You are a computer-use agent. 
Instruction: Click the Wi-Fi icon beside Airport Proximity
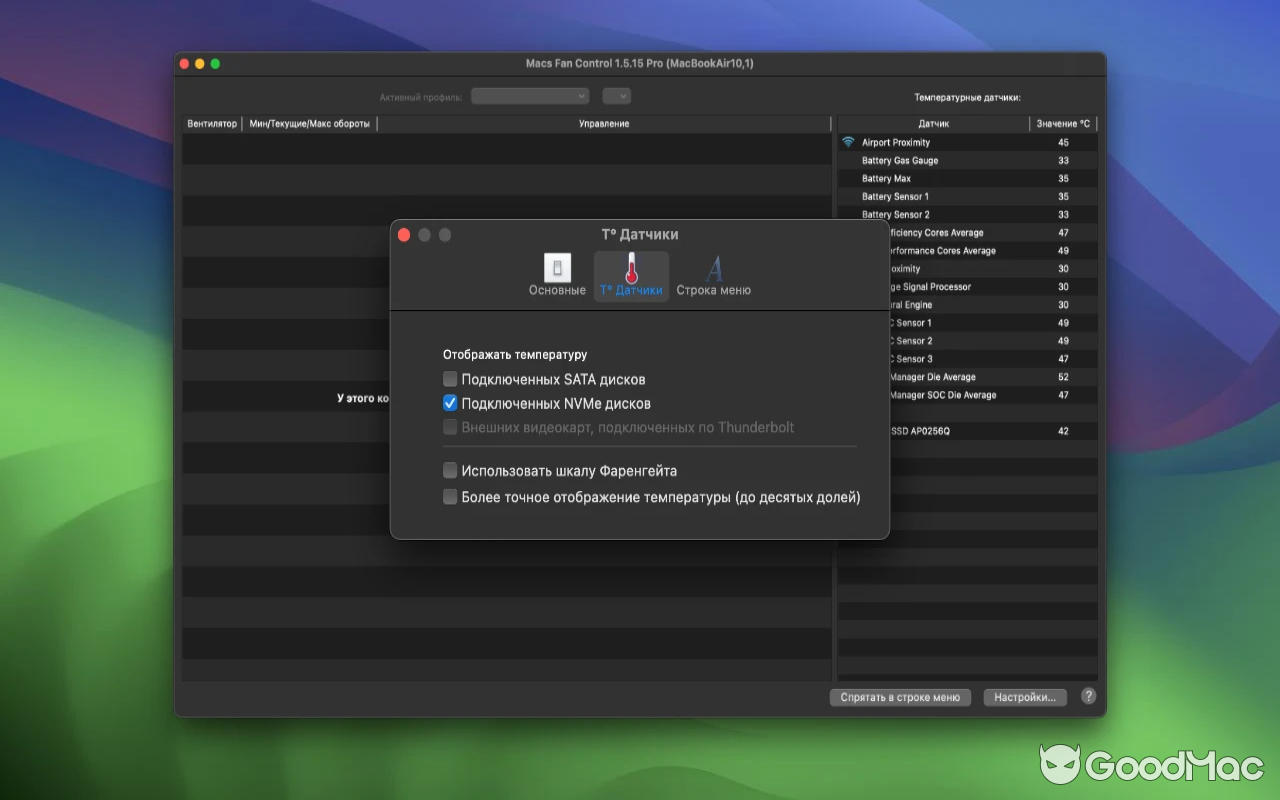pos(848,142)
